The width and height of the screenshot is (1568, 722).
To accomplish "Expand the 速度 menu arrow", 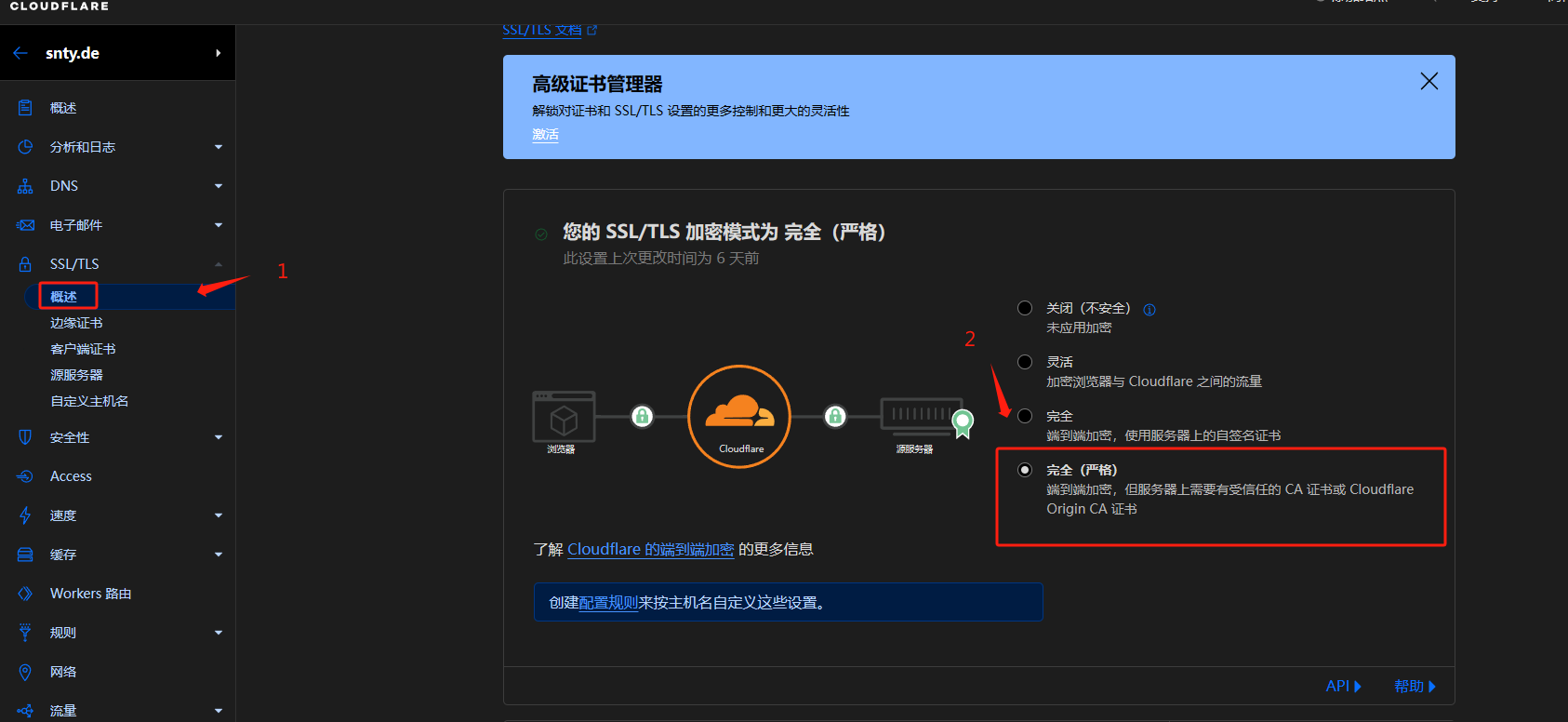I will tap(219, 515).
